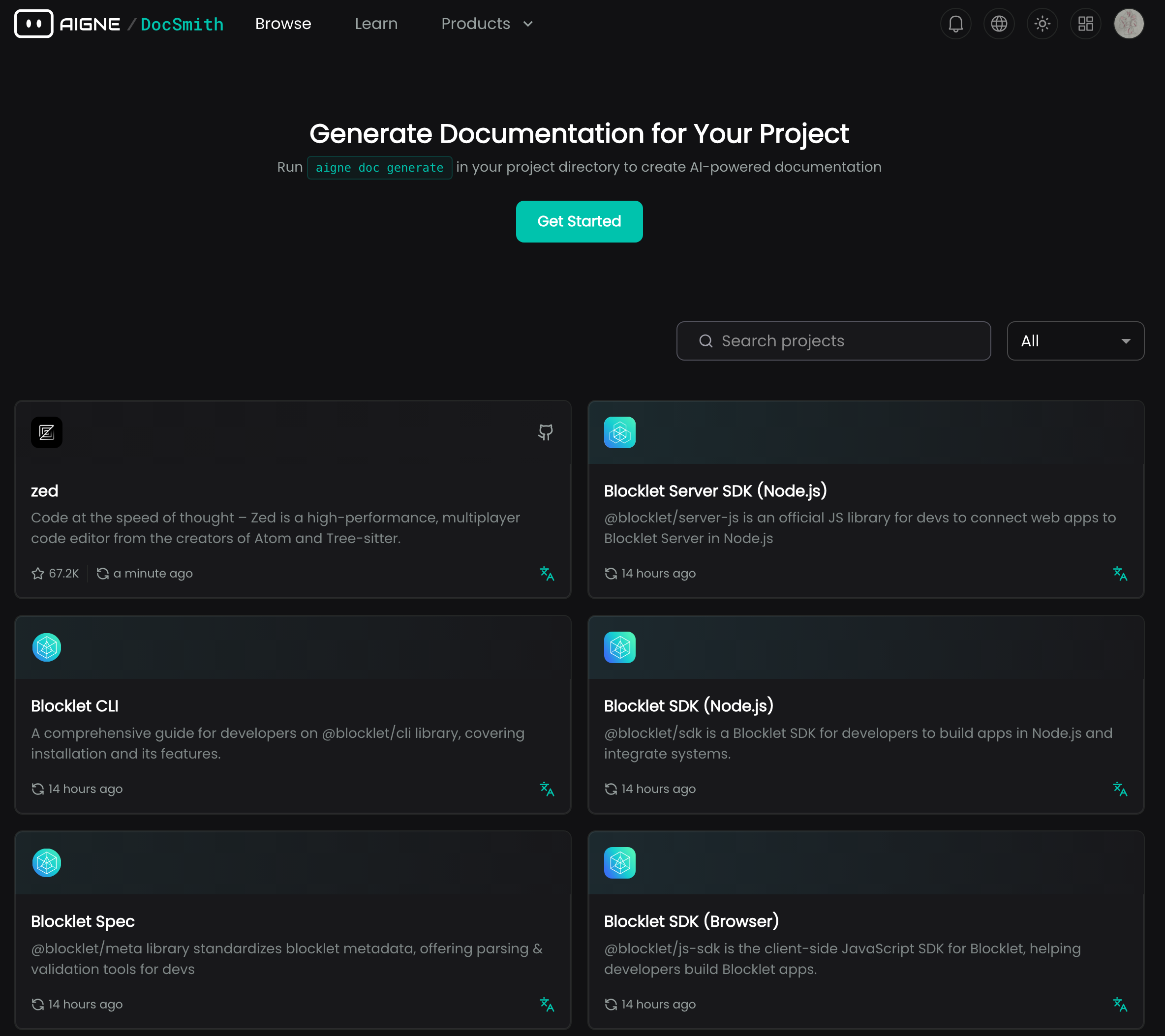Click the AIGNE robot logo
Screen dimensions: 1165x1036
pos(33,24)
